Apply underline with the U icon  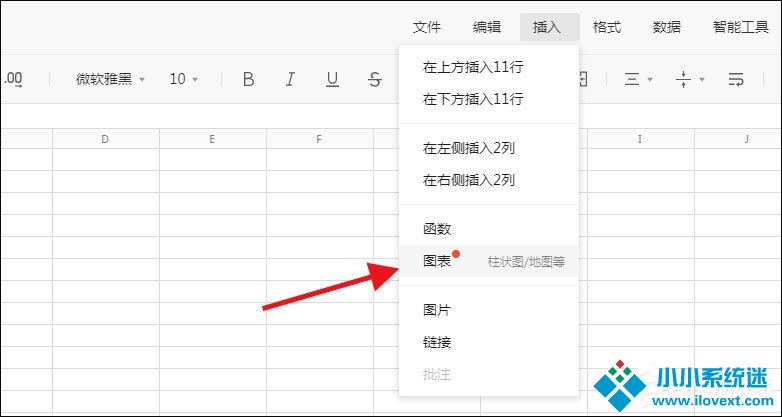click(x=332, y=79)
